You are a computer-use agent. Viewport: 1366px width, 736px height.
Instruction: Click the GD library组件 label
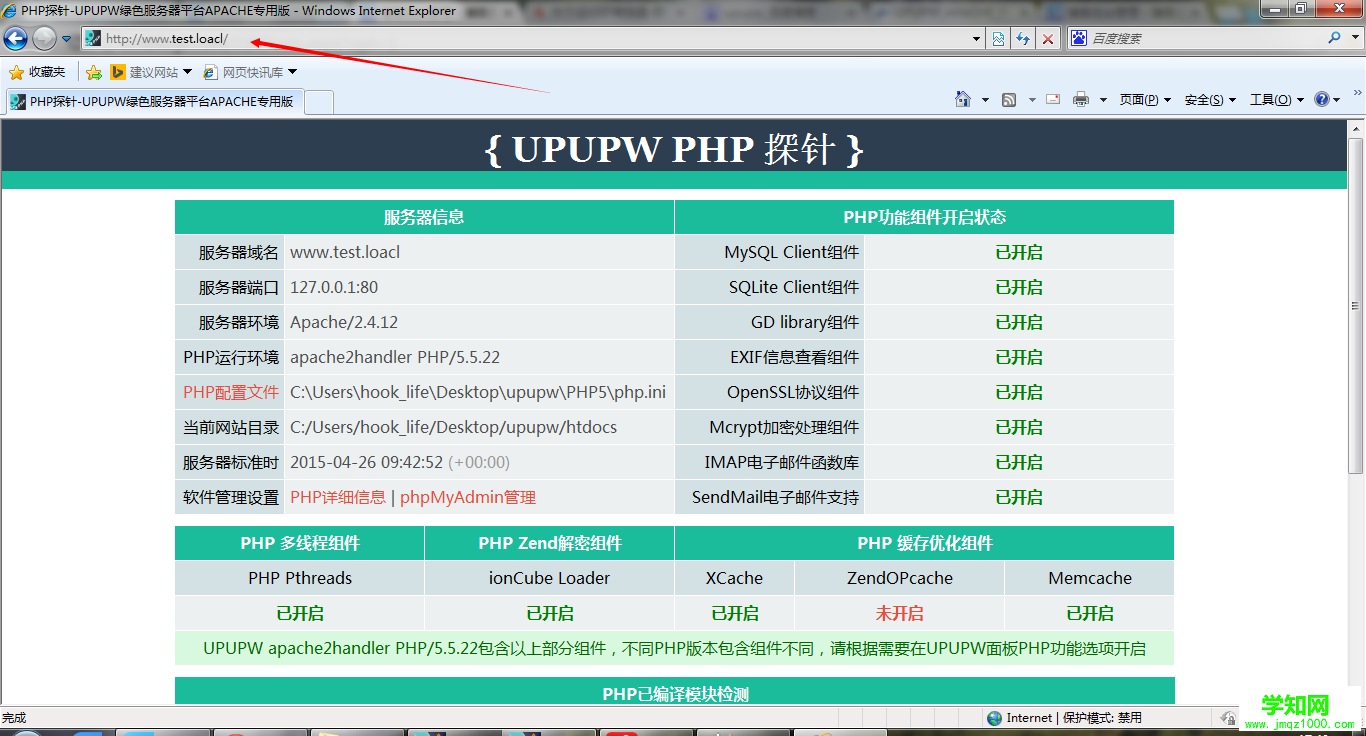coord(805,322)
